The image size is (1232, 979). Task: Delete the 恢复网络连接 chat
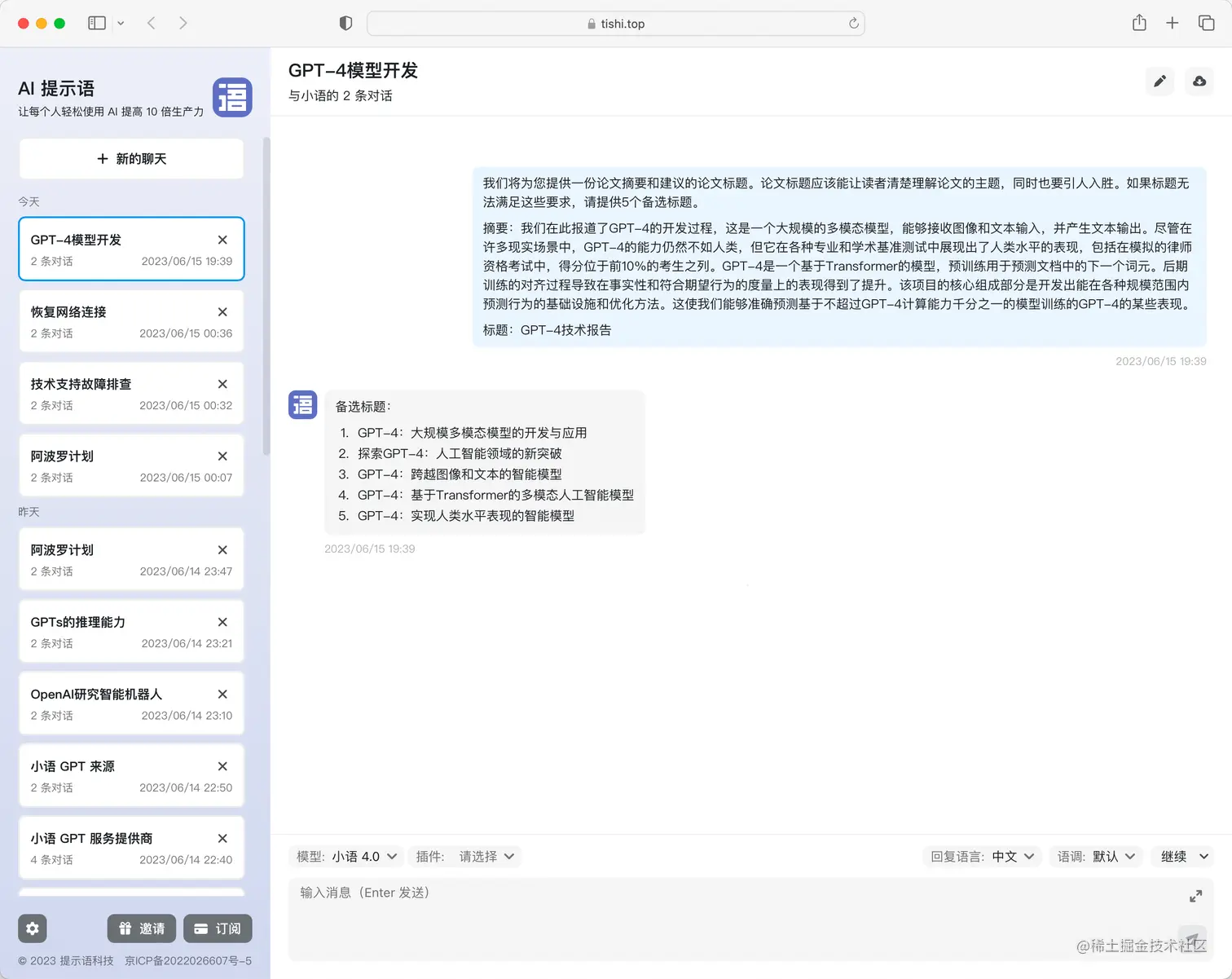tap(222, 312)
